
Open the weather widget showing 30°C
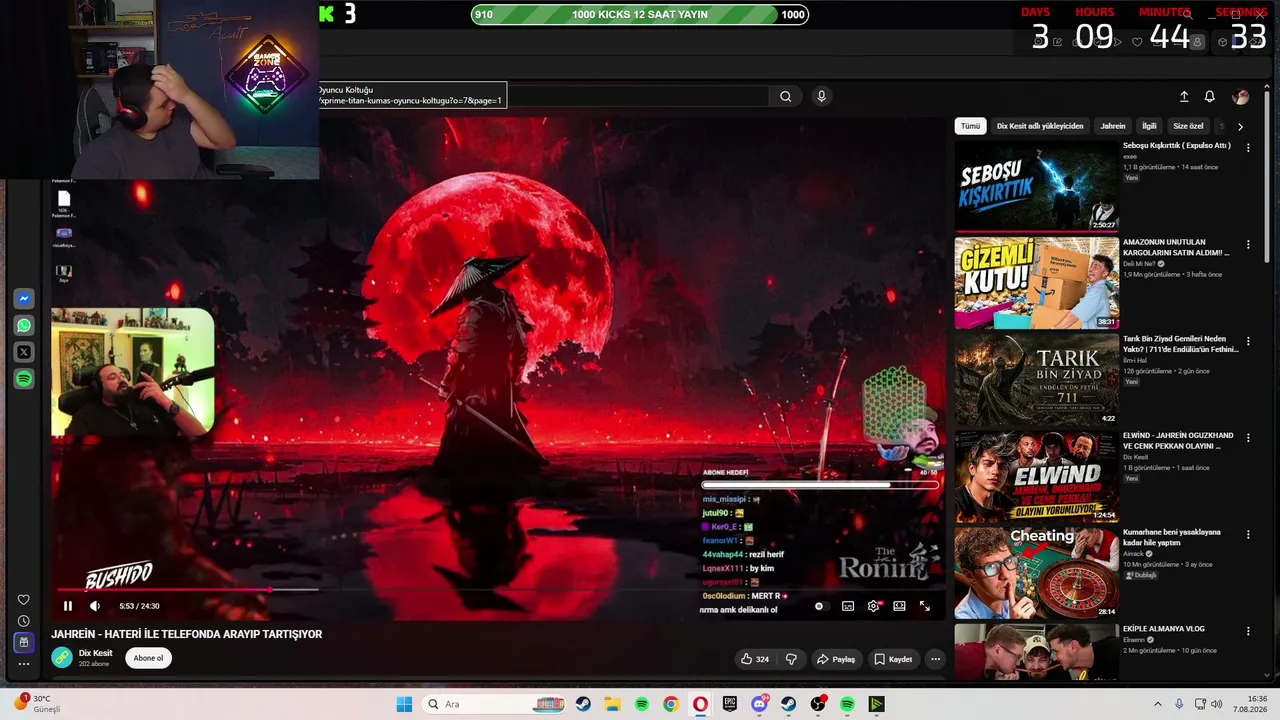tap(38, 704)
